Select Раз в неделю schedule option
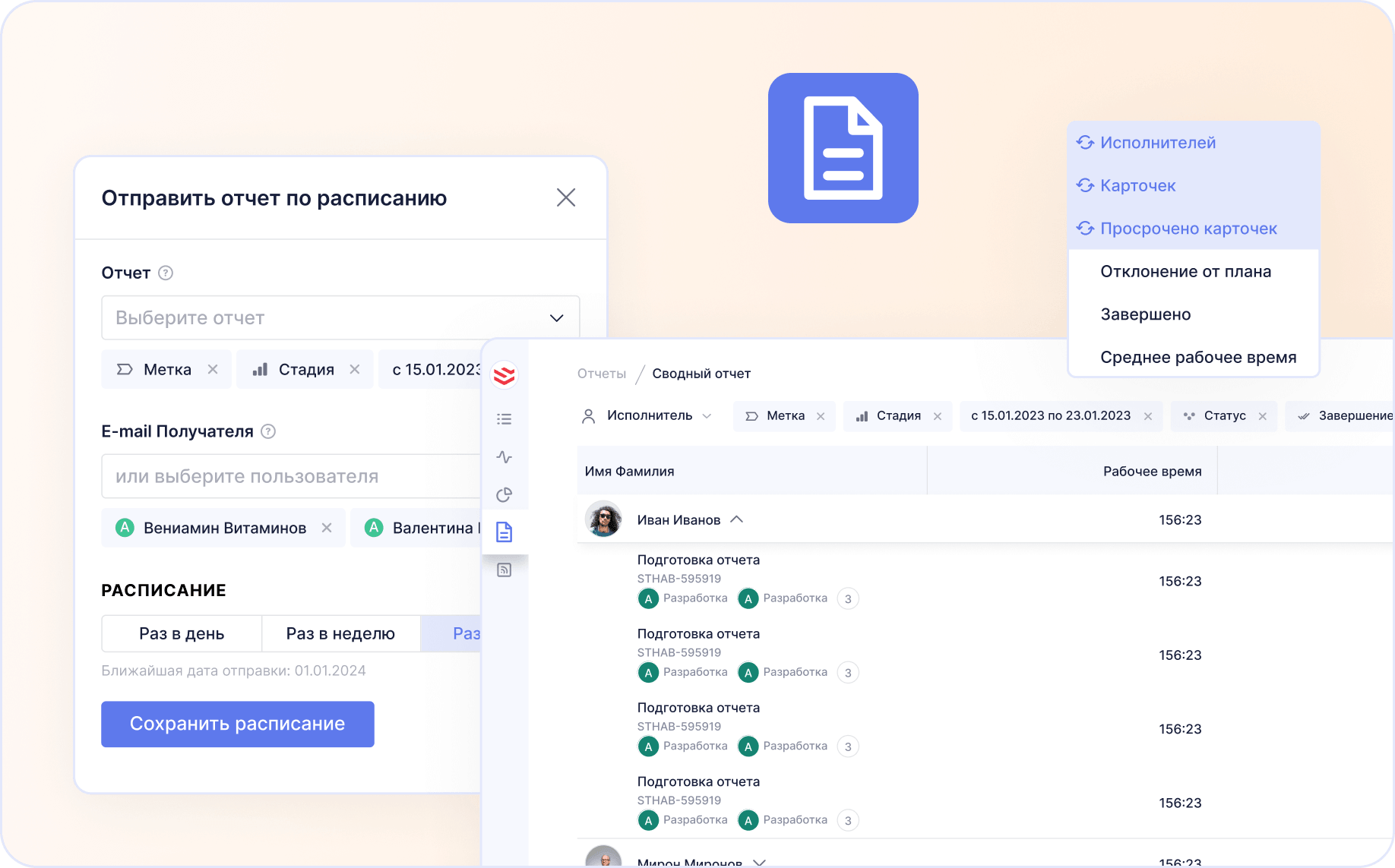This screenshot has height=868, width=1395. point(340,633)
